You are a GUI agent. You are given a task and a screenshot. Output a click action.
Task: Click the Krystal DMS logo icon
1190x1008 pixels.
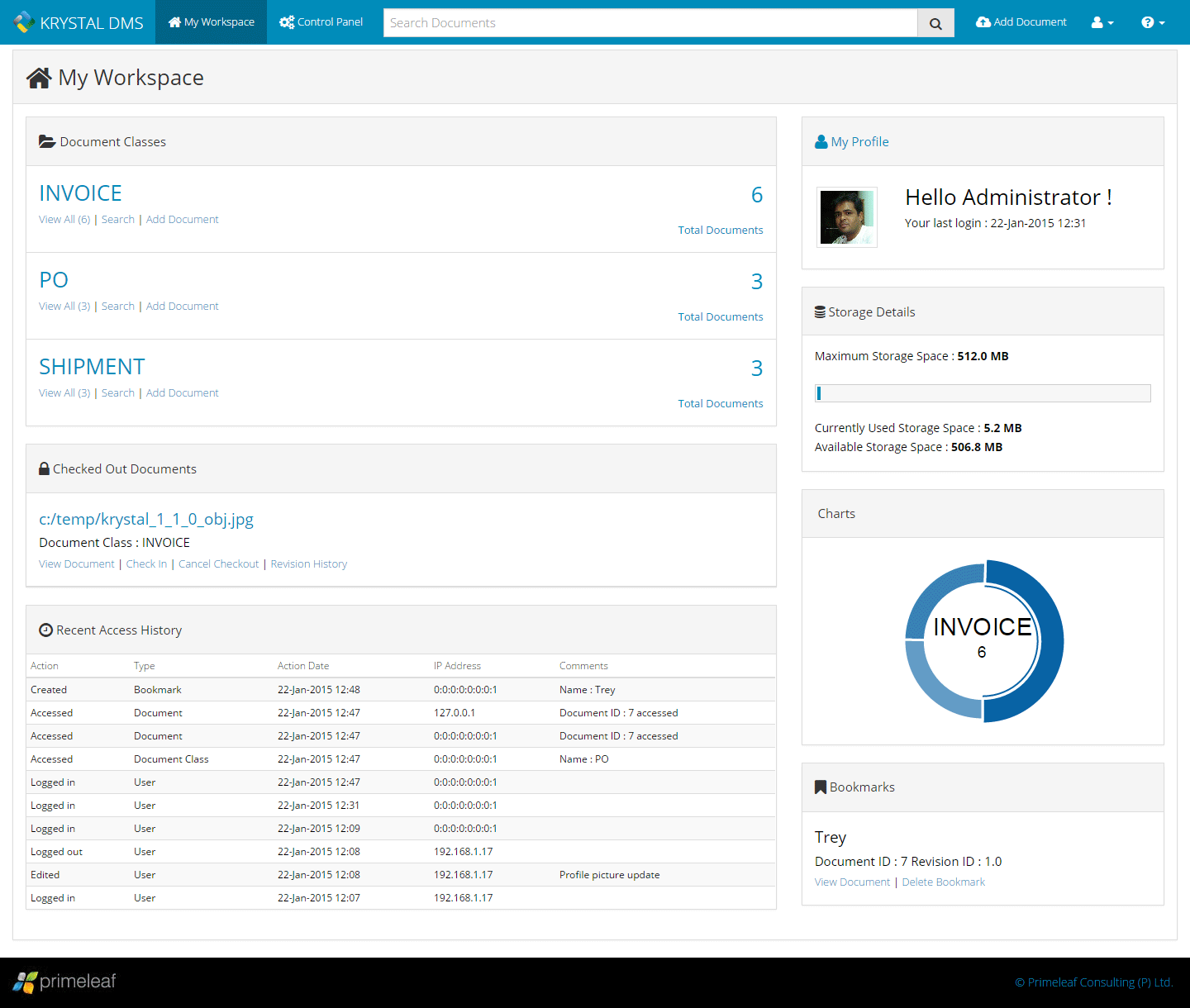click(24, 22)
